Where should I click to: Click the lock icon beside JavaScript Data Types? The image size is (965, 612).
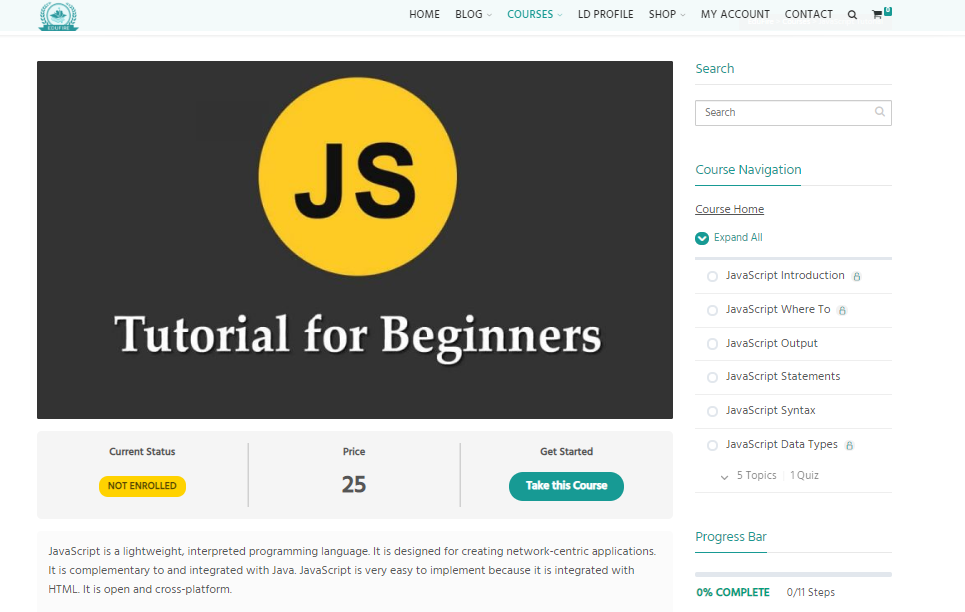tap(849, 445)
